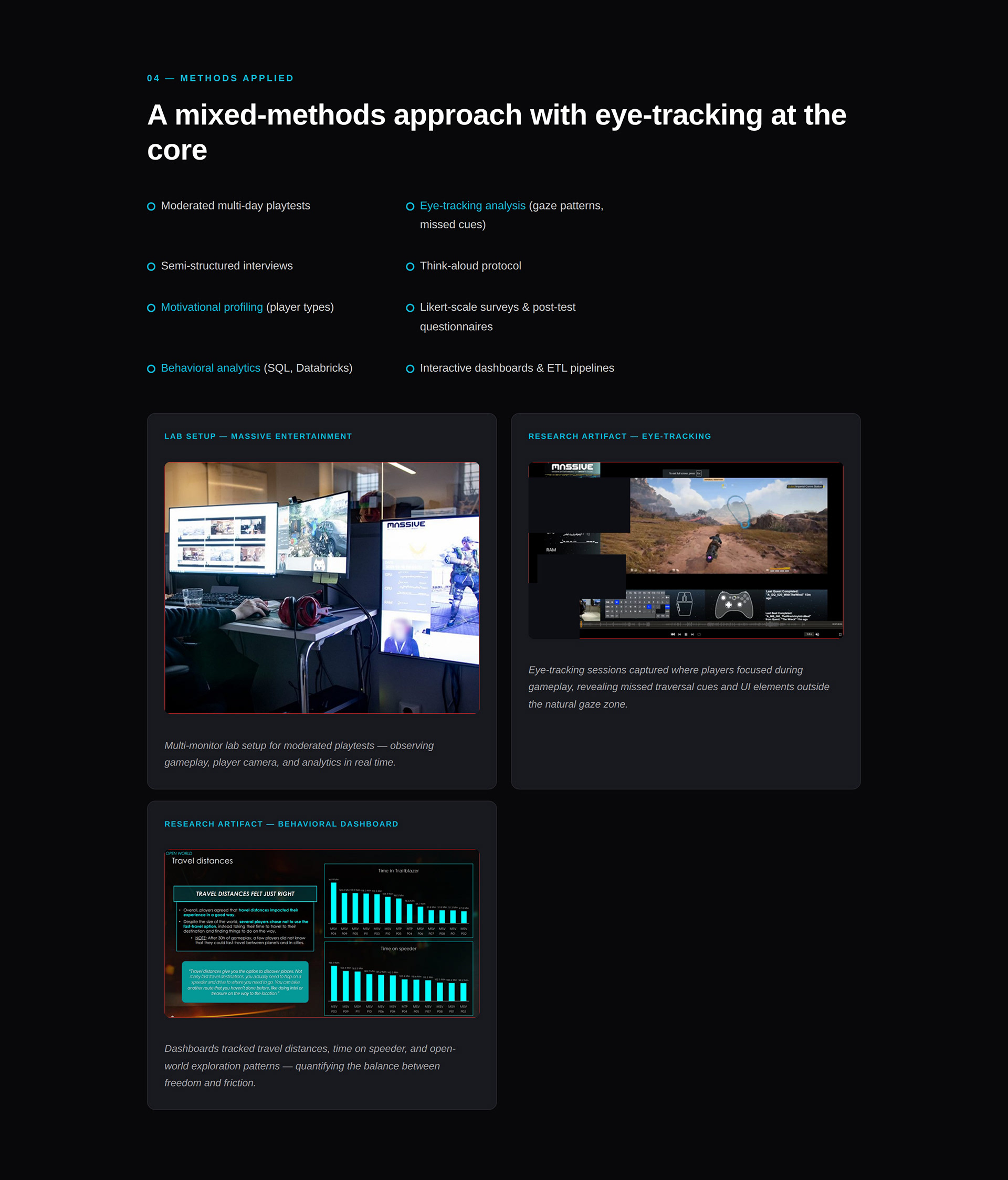Viewport: 1008px width, 1180px height.
Task: Click bullet circle beside Think-aloud protocol
Action: tap(409, 267)
